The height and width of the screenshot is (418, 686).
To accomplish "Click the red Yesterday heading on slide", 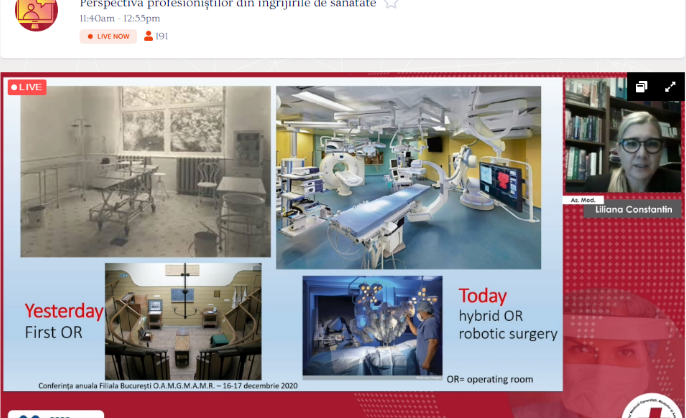I will [63, 311].
